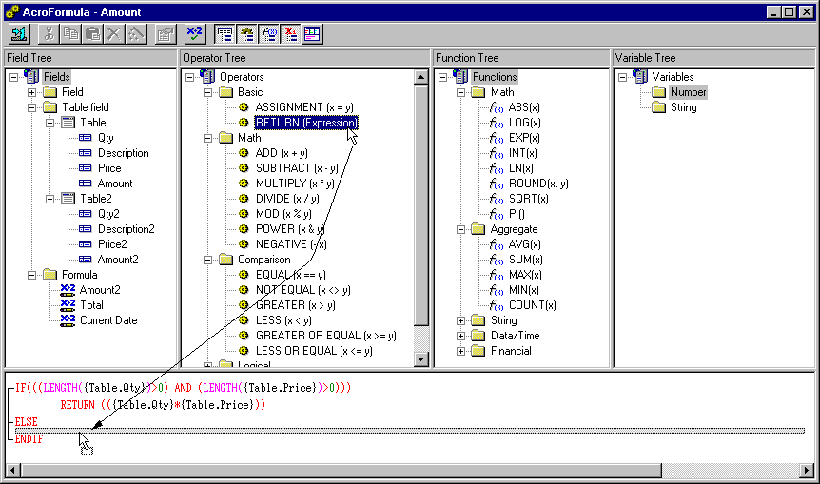Viewport: 820px width, 484px height.
Task: Toggle the Field Tree pane toolbar button
Action: [225, 34]
